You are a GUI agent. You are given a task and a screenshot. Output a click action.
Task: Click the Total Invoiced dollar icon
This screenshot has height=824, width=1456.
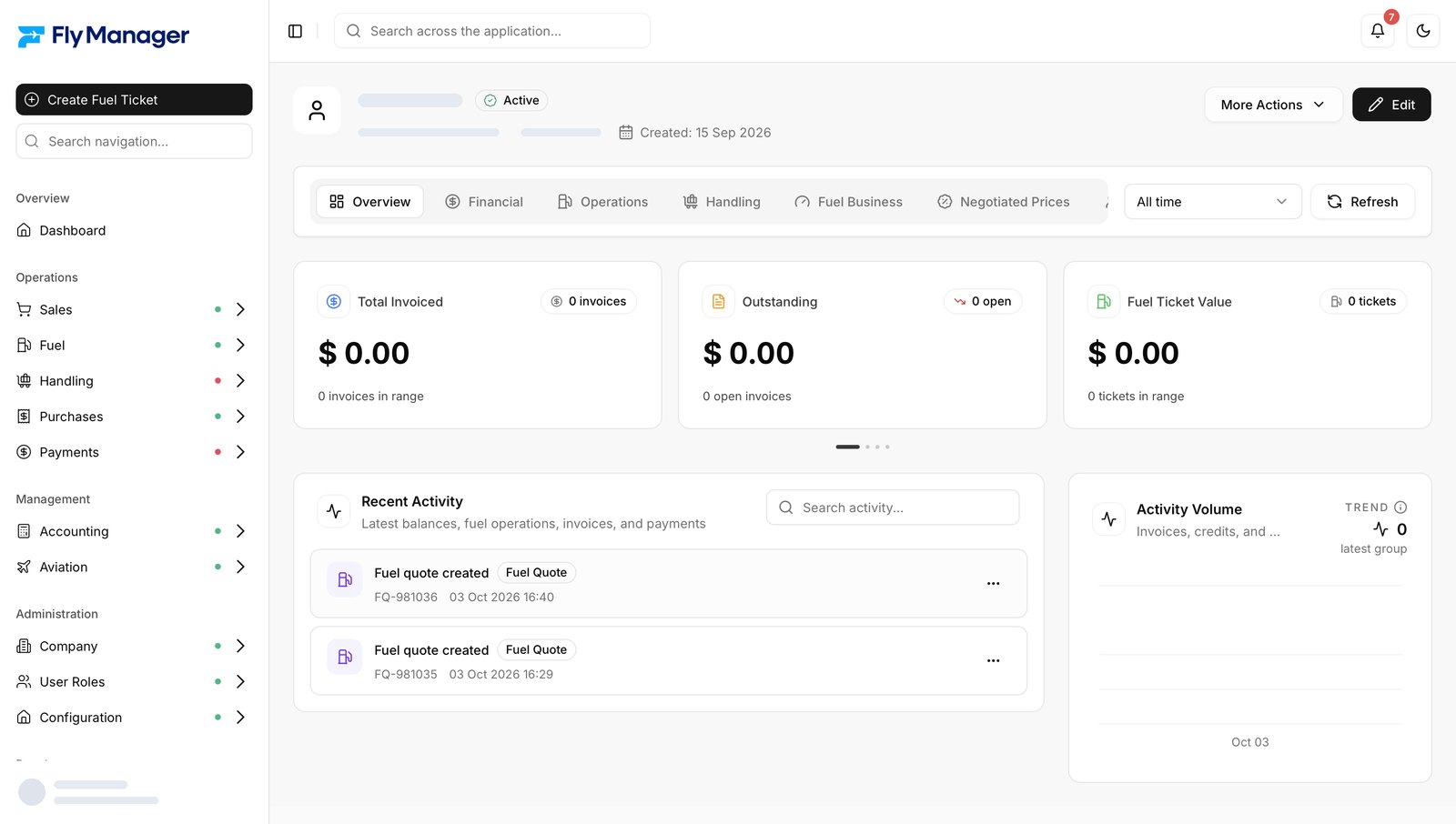tap(334, 301)
